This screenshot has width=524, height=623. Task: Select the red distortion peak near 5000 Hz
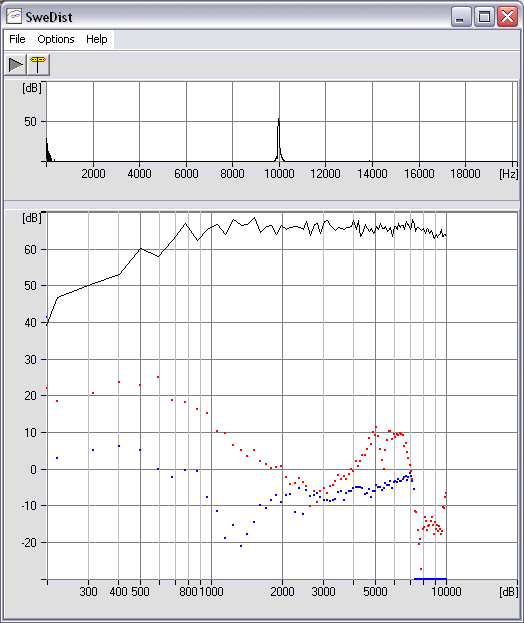coord(375,427)
